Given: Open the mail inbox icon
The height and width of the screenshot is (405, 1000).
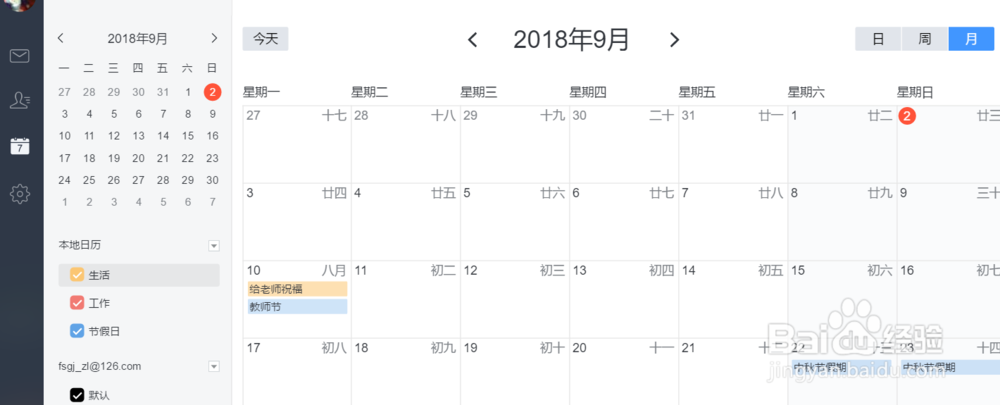Looking at the screenshot, I should 20,55.
